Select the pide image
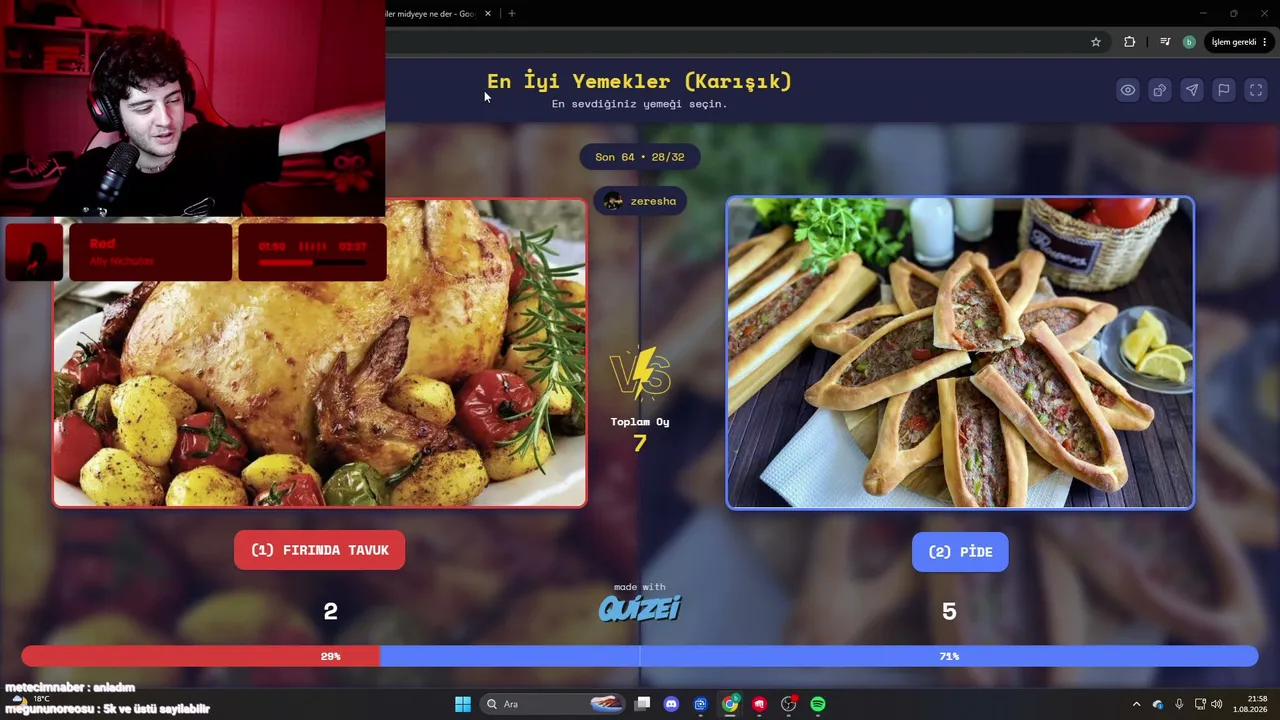Screen dimensions: 1280x720 (960, 353)
